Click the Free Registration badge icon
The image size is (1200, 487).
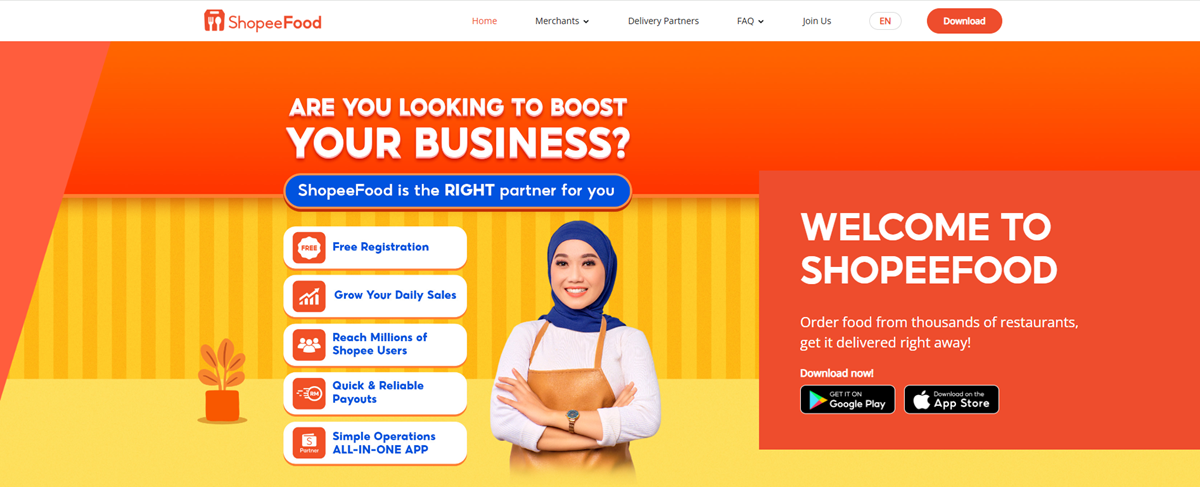pos(309,247)
